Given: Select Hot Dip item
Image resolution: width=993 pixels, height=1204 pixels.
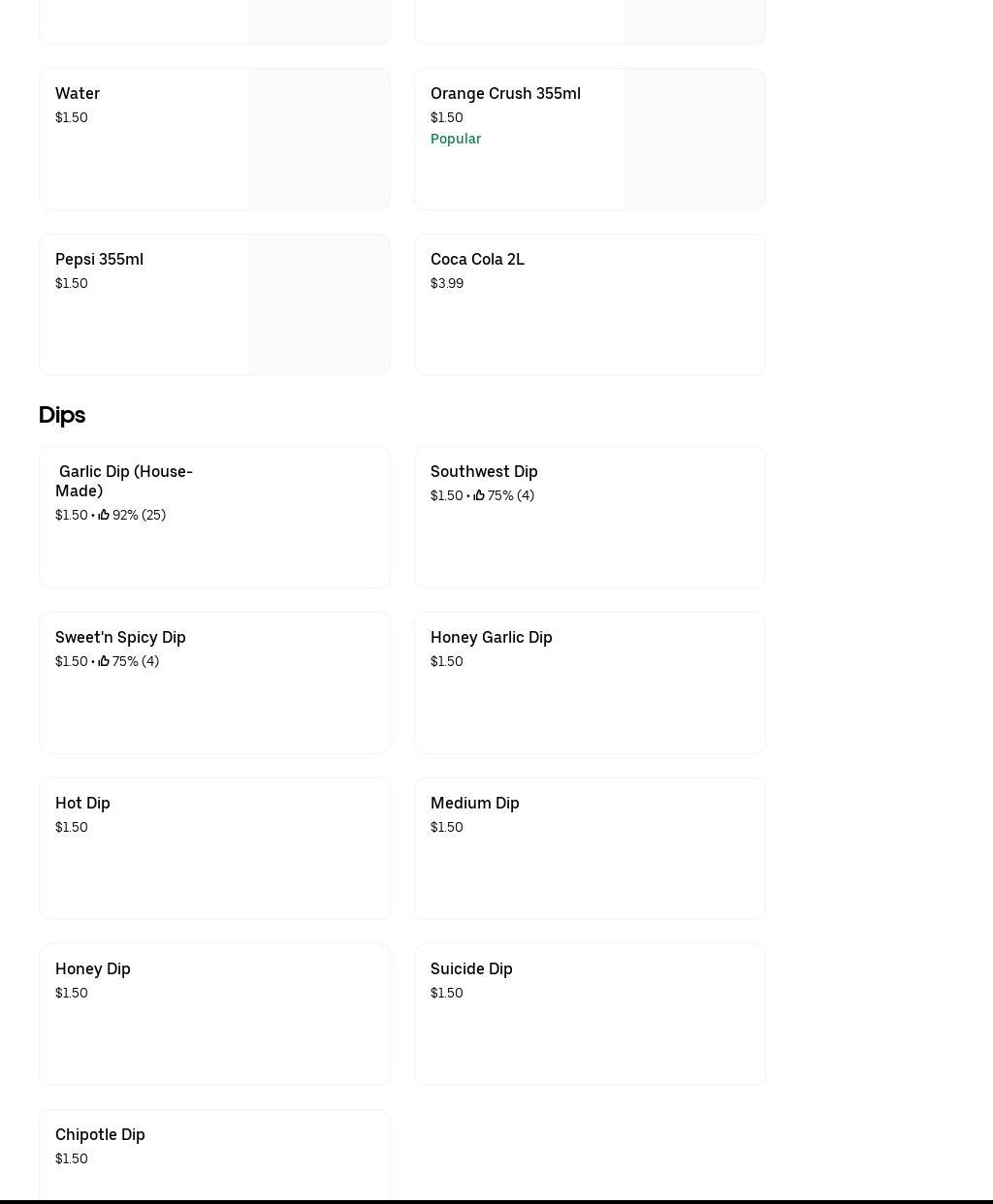Looking at the screenshot, I should 214,848.
